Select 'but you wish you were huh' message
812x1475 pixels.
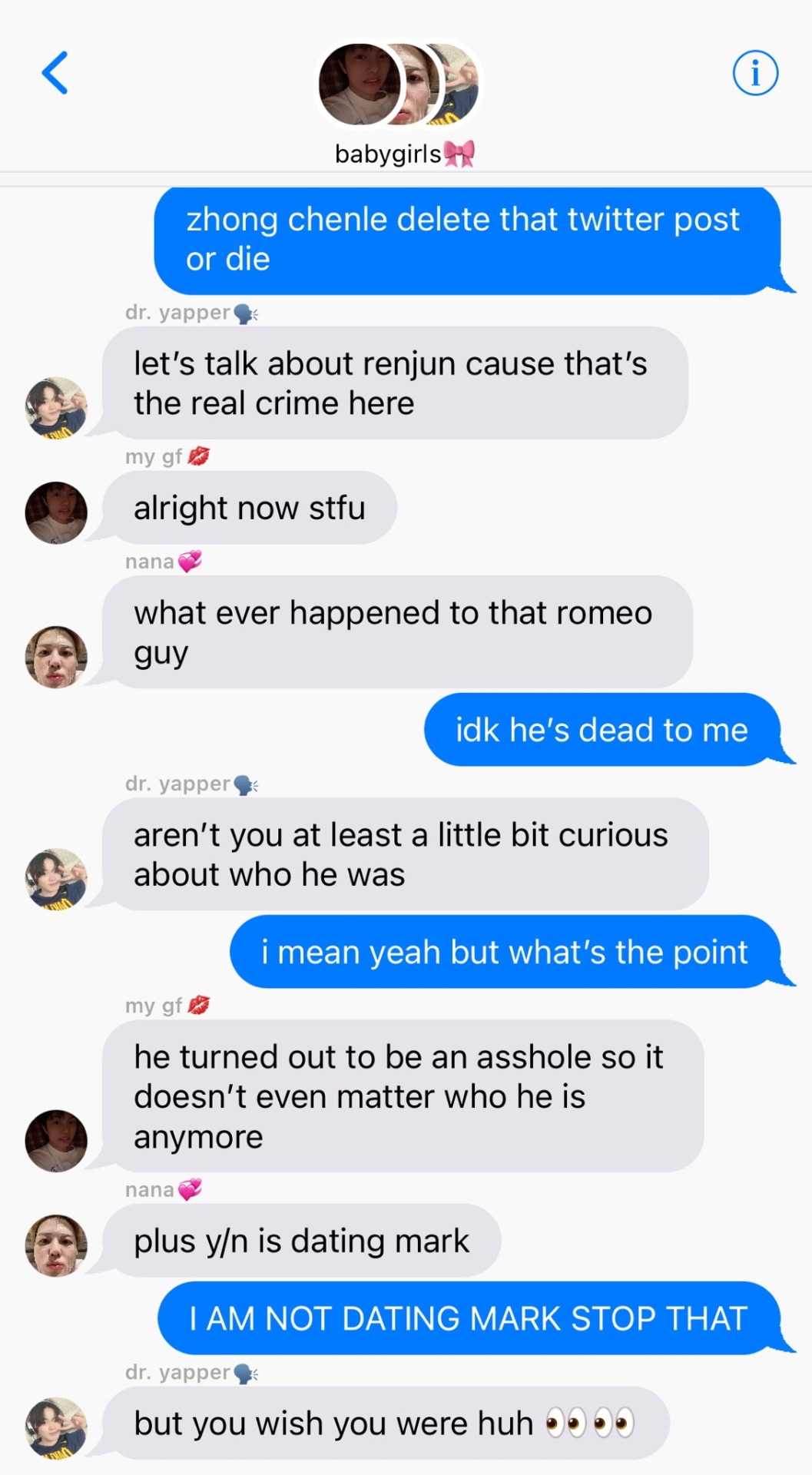click(x=386, y=1423)
